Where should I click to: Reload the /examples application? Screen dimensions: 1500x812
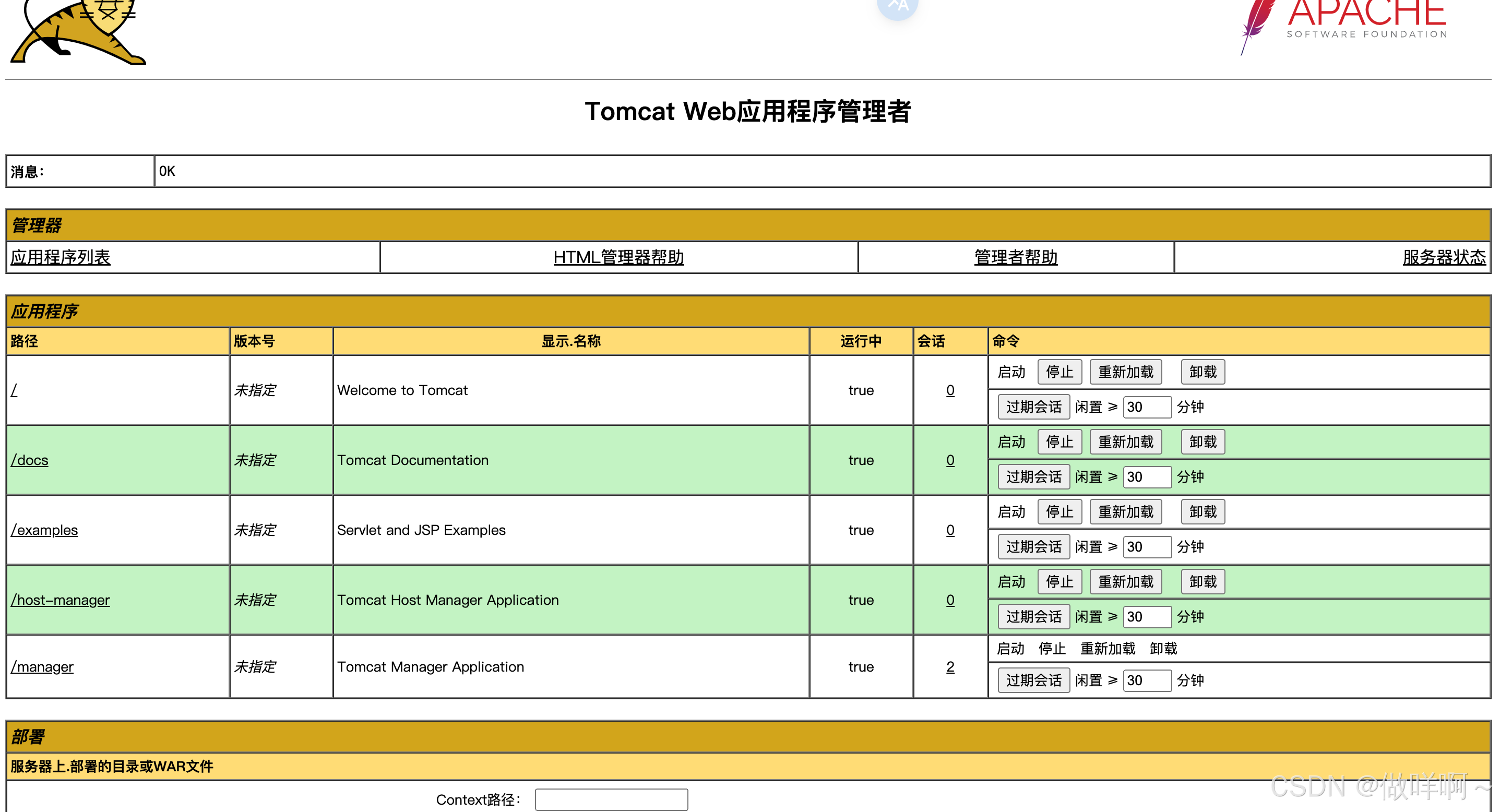pyautogui.click(x=1126, y=511)
